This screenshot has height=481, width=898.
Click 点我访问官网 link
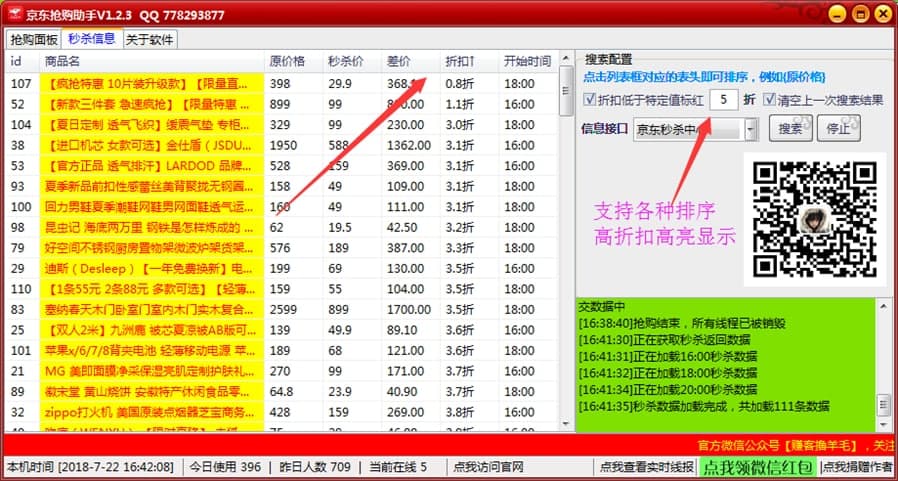click(488, 467)
